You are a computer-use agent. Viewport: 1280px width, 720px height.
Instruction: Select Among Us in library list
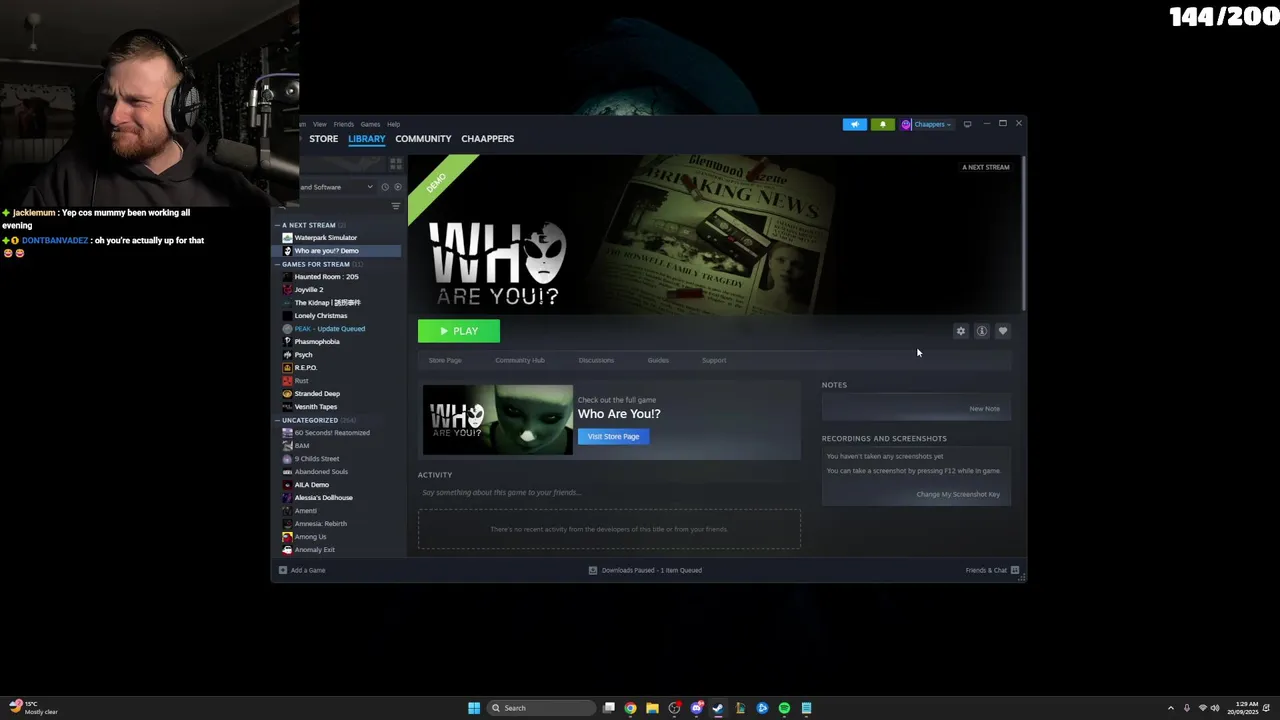310,537
